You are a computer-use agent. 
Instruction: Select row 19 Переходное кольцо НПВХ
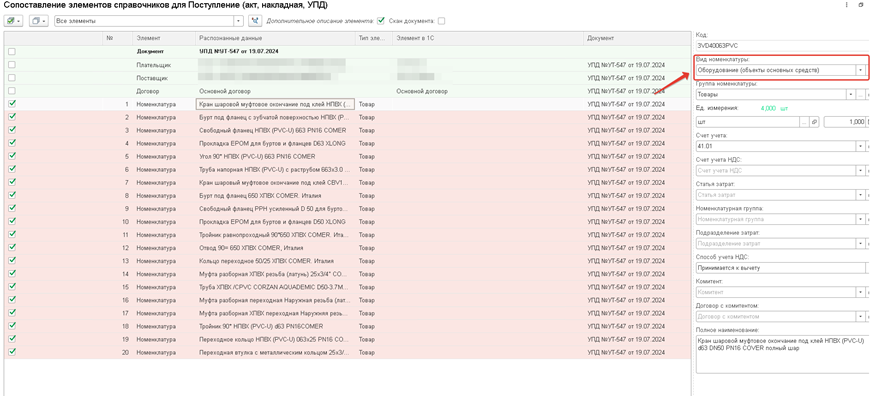pyautogui.click(x=348, y=338)
